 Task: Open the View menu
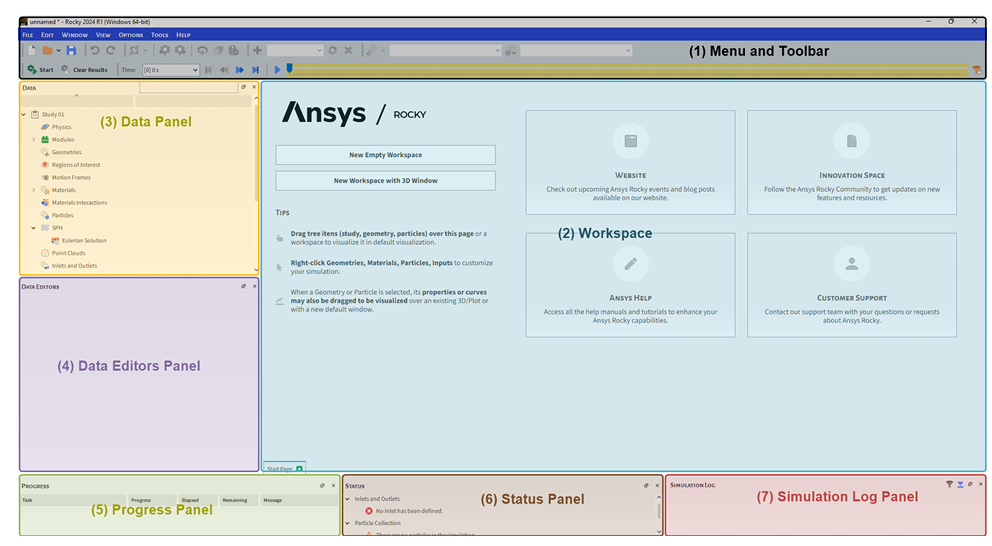[x=103, y=35]
